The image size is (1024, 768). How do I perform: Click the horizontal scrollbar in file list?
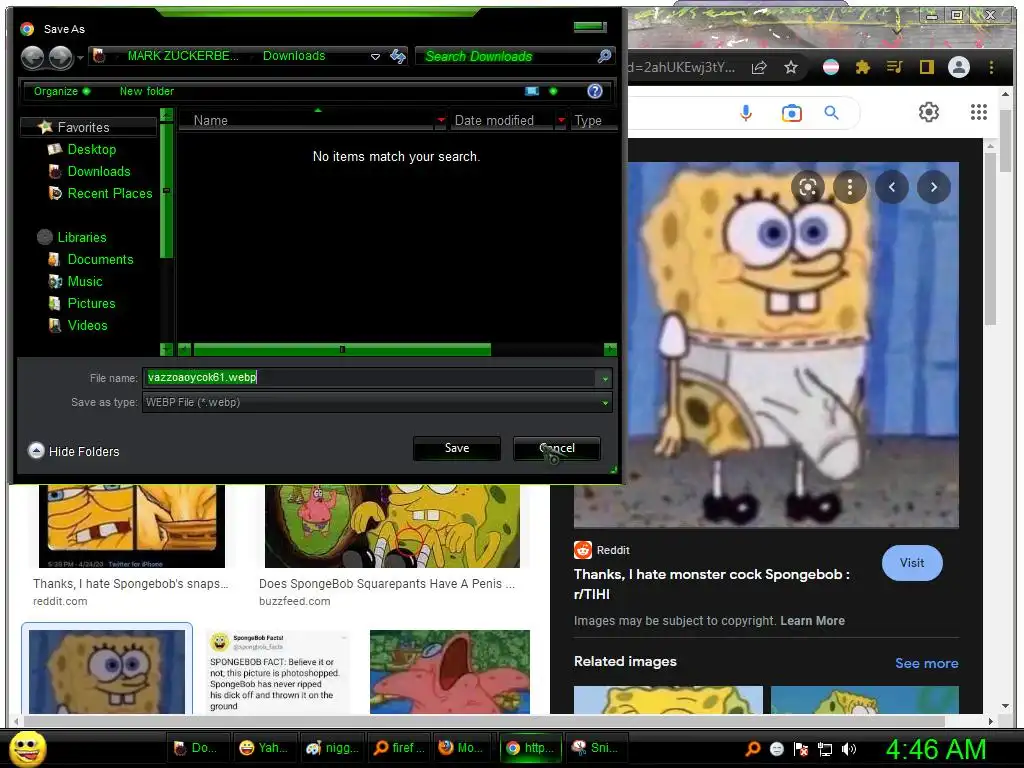[342, 350]
